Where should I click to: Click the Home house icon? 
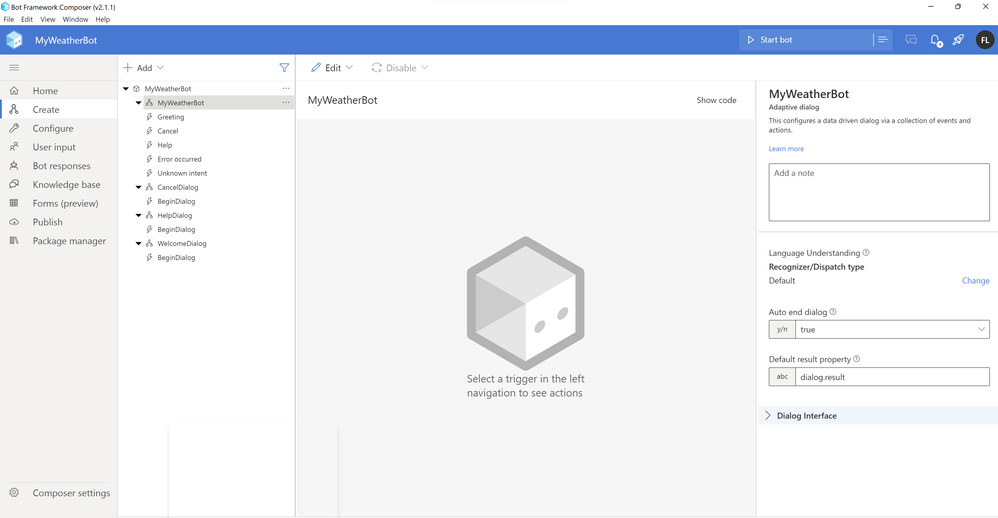tap(14, 91)
